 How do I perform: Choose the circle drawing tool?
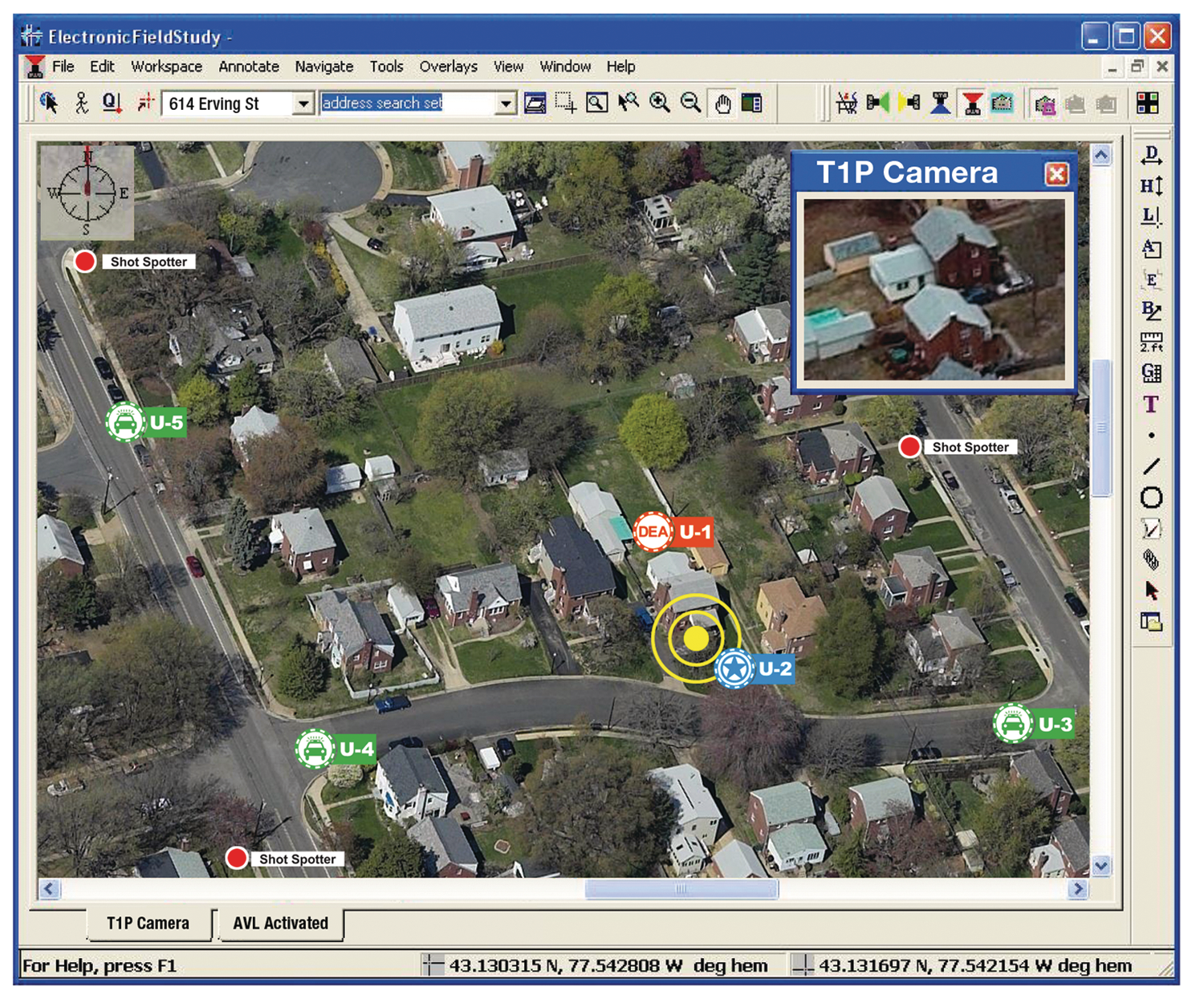click(1151, 498)
